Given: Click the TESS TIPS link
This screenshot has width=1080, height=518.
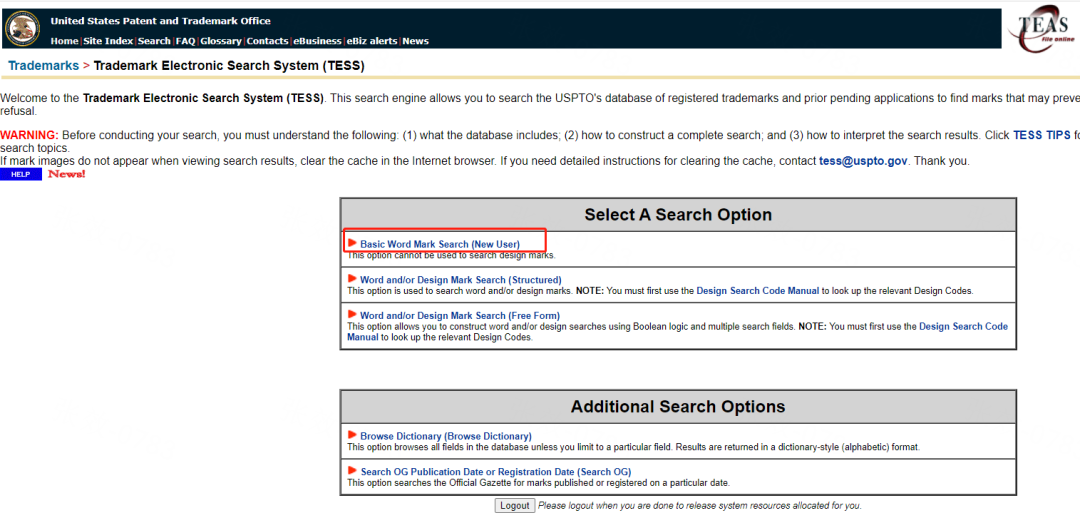Looking at the screenshot, I should point(1041,136).
